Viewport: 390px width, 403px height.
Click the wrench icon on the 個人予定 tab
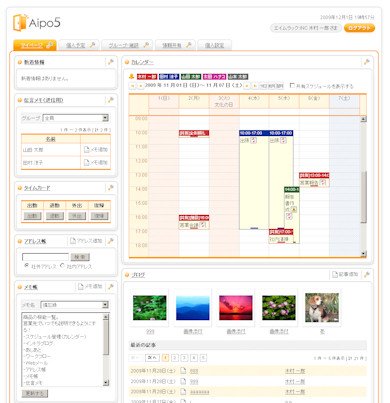(x=93, y=45)
